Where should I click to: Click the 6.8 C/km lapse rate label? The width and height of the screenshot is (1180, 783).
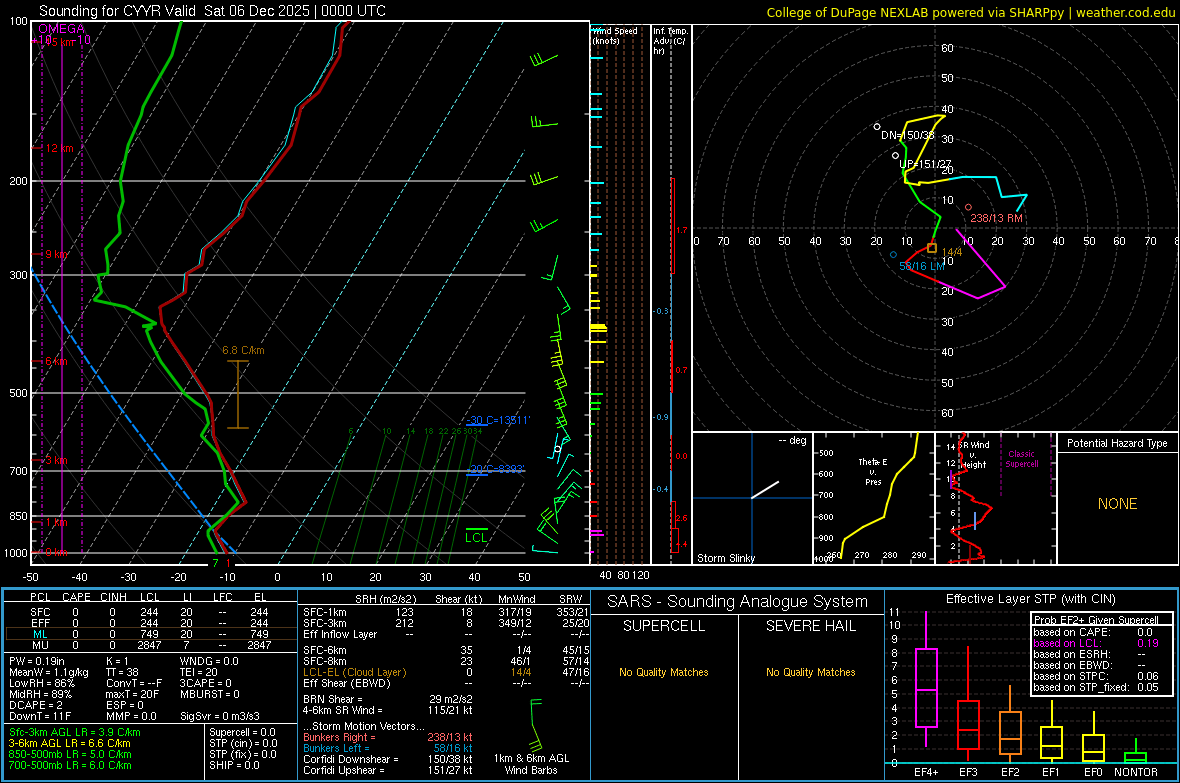243,350
